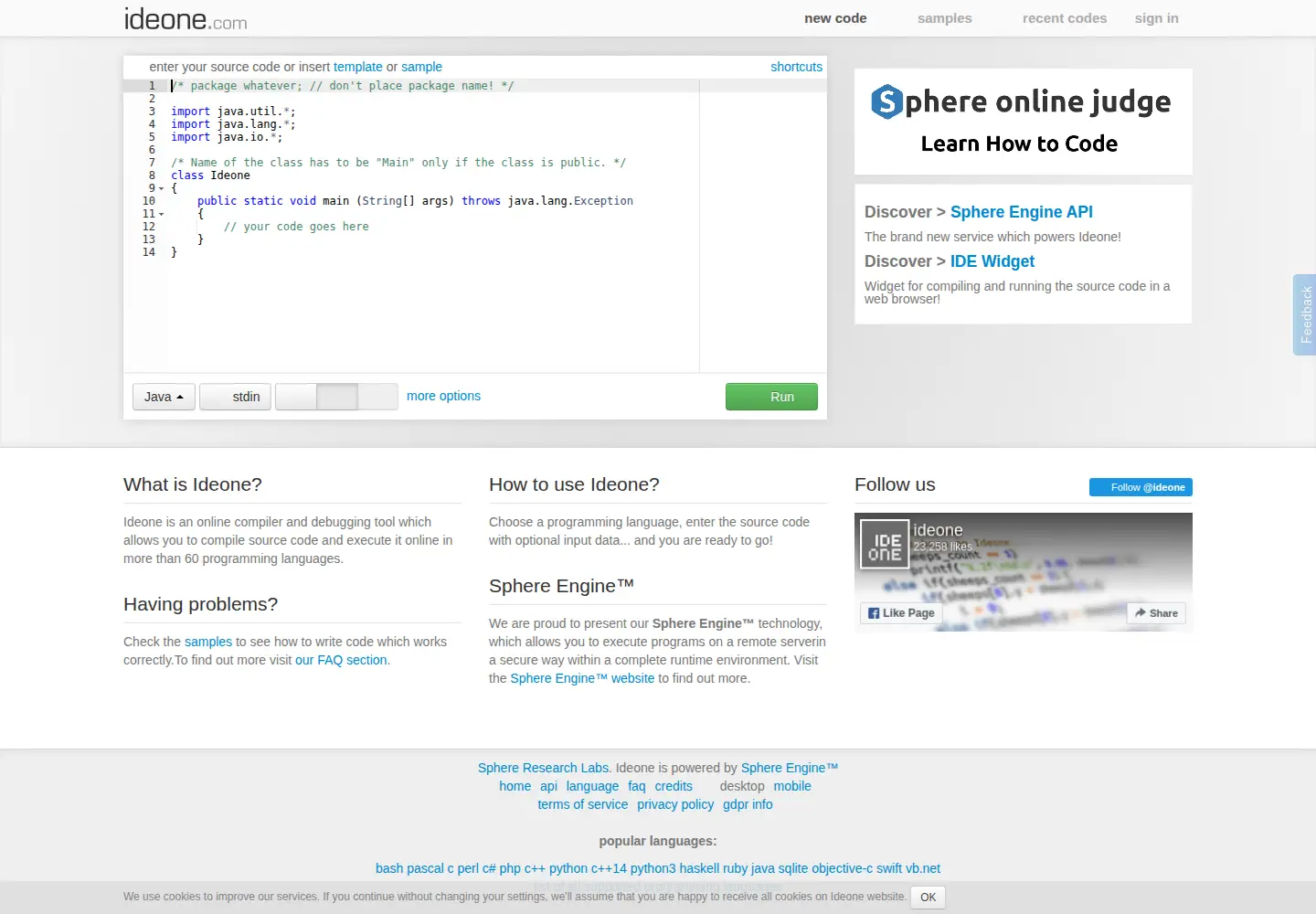The image size is (1316, 914).
Task: Click the Facebook Share button
Action: (1156, 613)
